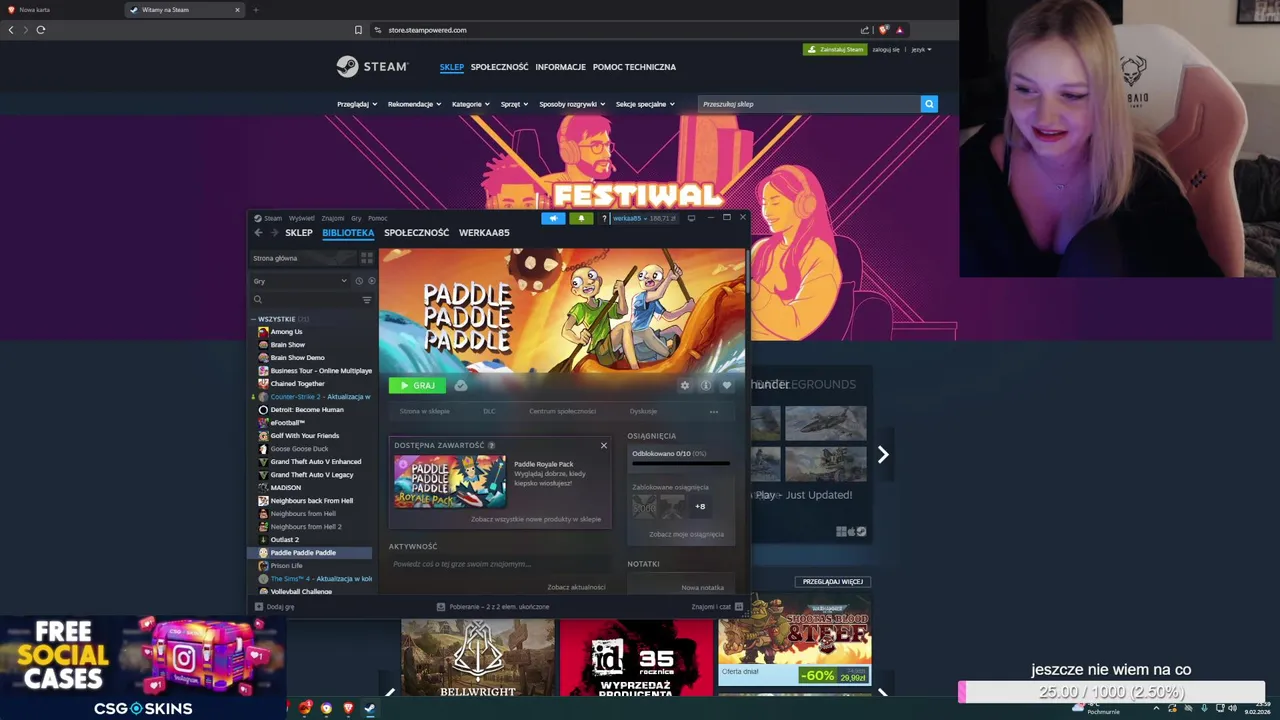Open Strona w sklepie link

(425, 411)
